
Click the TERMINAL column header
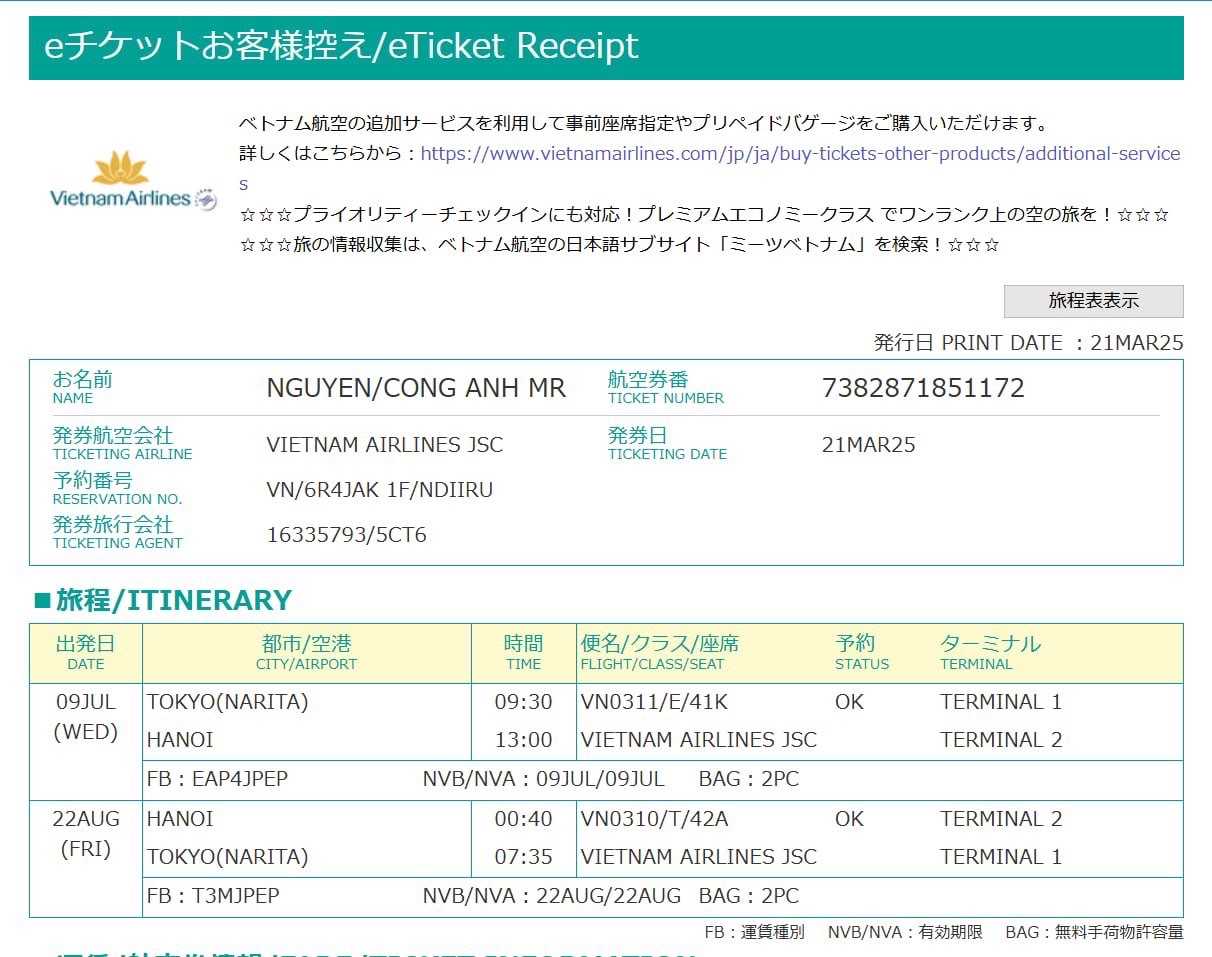click(x=989, y=653)
